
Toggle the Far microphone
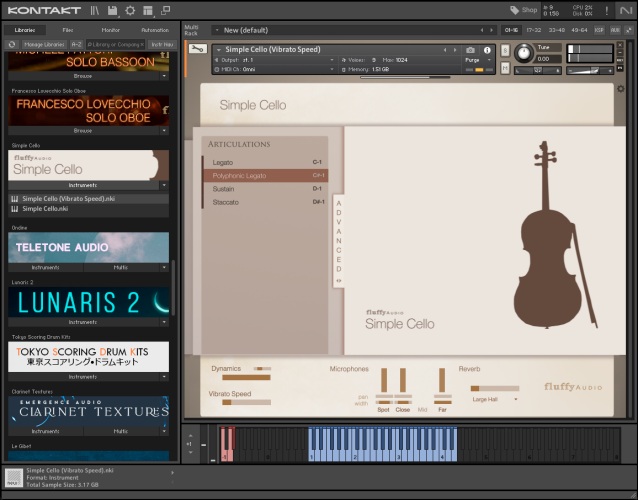[441, 408]
